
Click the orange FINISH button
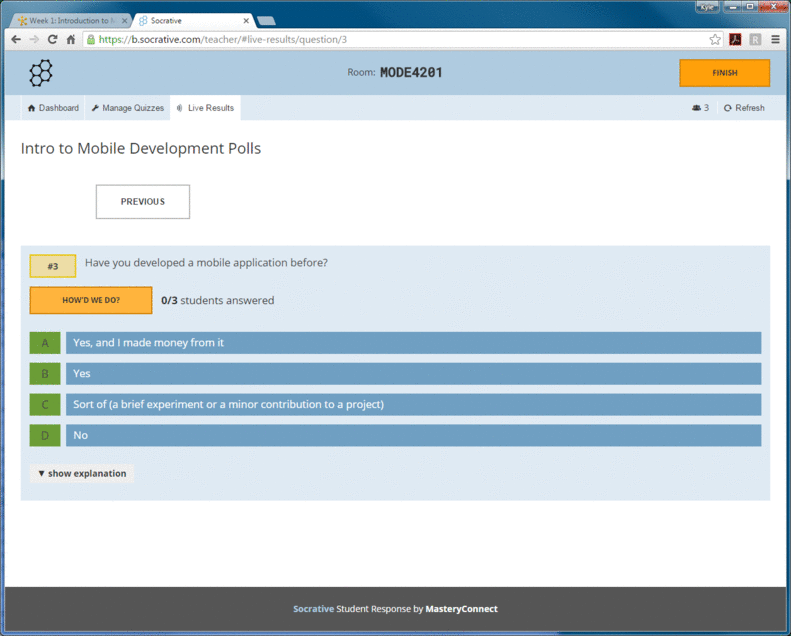tap(724, 73)
